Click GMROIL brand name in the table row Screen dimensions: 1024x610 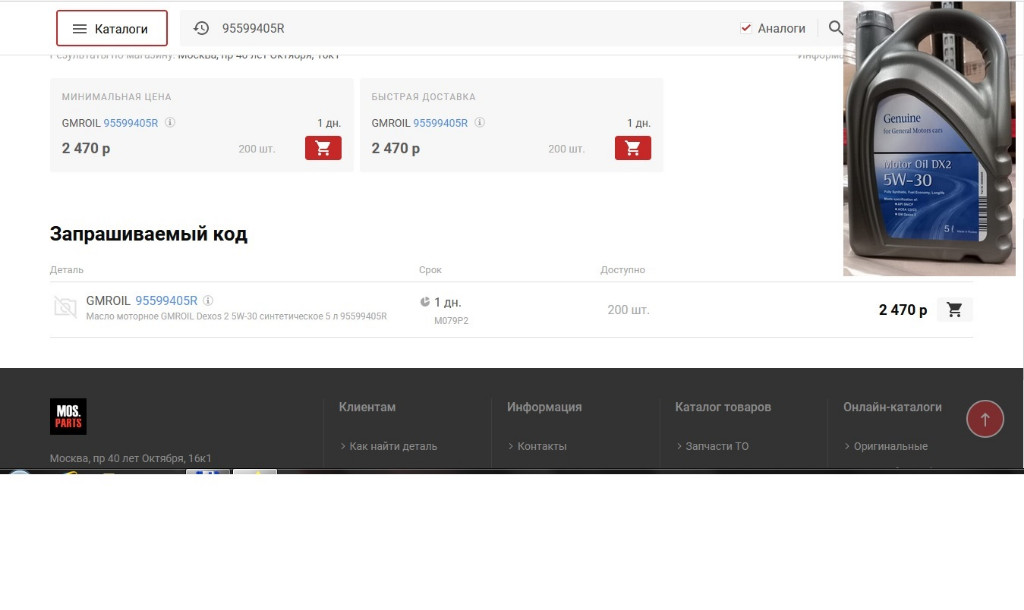(108, 300)
